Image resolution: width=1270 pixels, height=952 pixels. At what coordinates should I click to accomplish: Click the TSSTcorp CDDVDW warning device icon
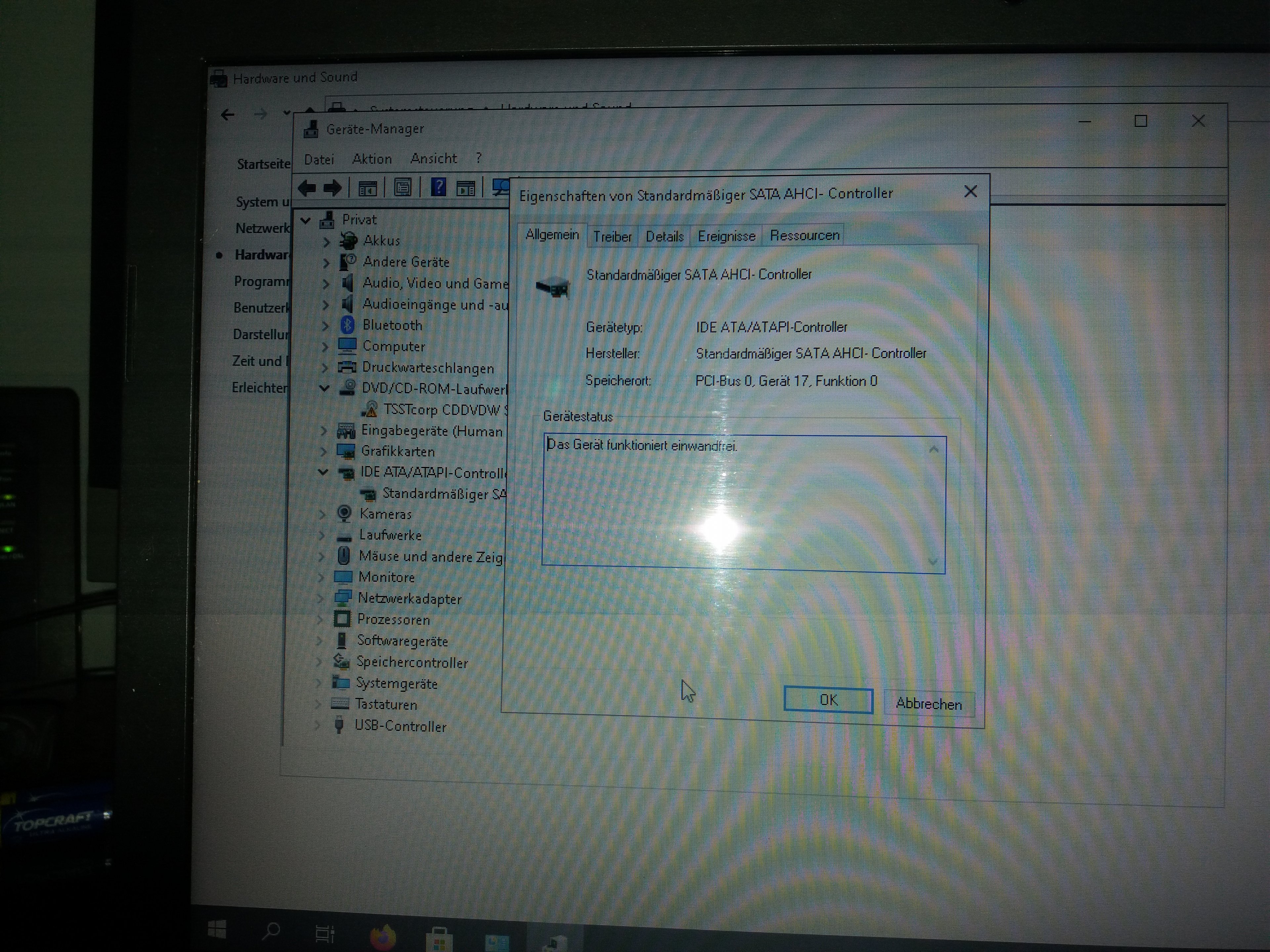tap(370, 410)
